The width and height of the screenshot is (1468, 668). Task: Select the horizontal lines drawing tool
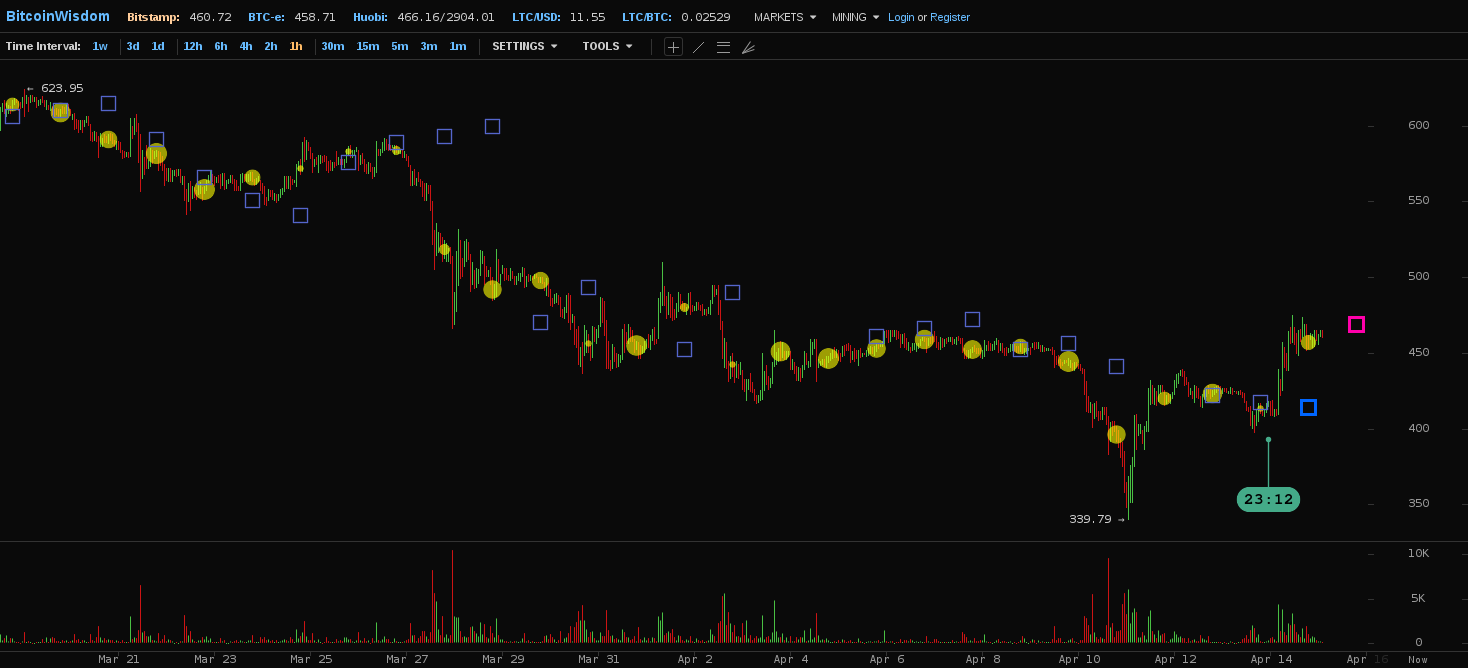723,47
